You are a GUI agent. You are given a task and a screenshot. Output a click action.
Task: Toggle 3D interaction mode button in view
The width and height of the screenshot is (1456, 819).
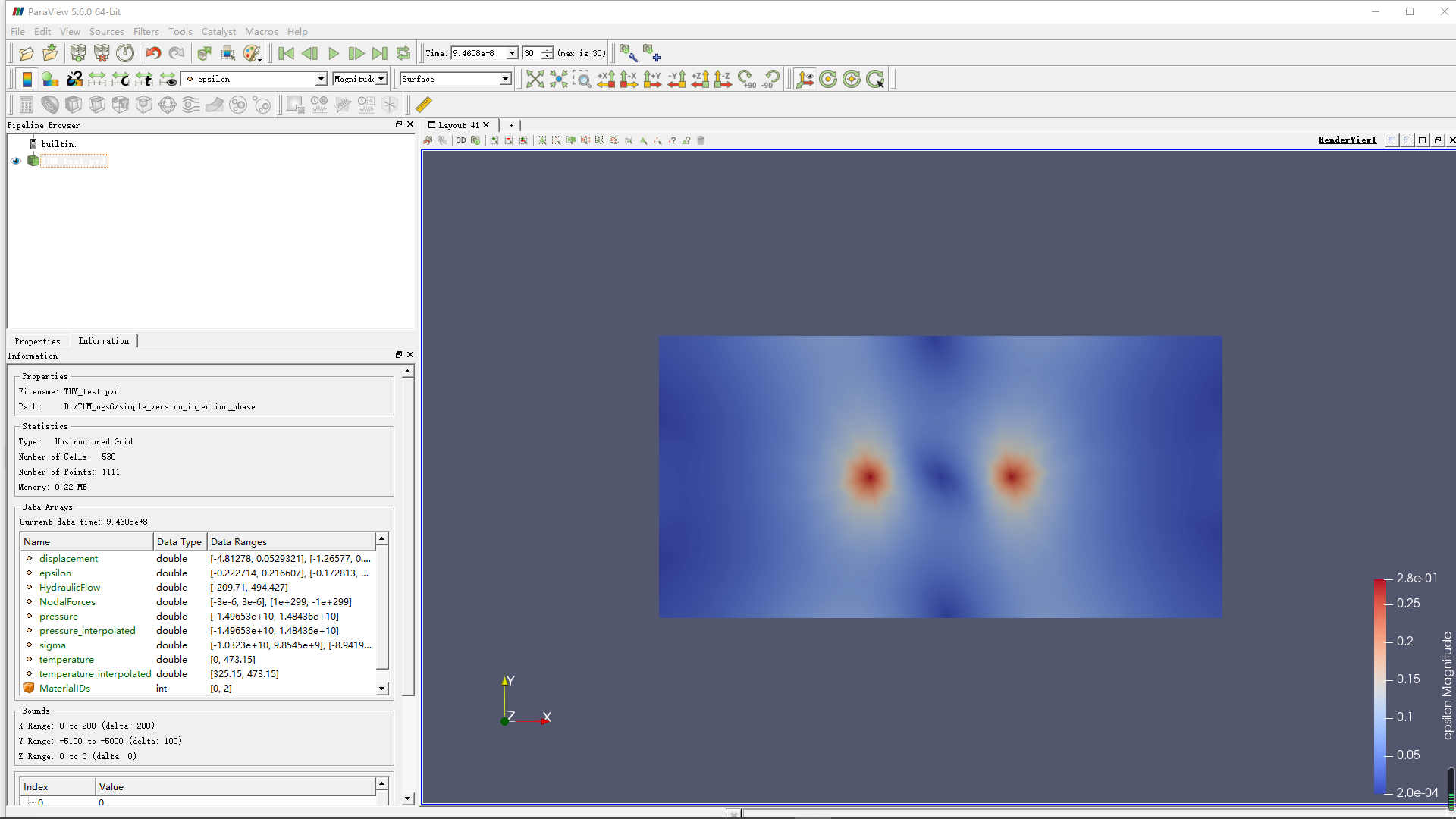pyautogui.click(x=461, y=140)
